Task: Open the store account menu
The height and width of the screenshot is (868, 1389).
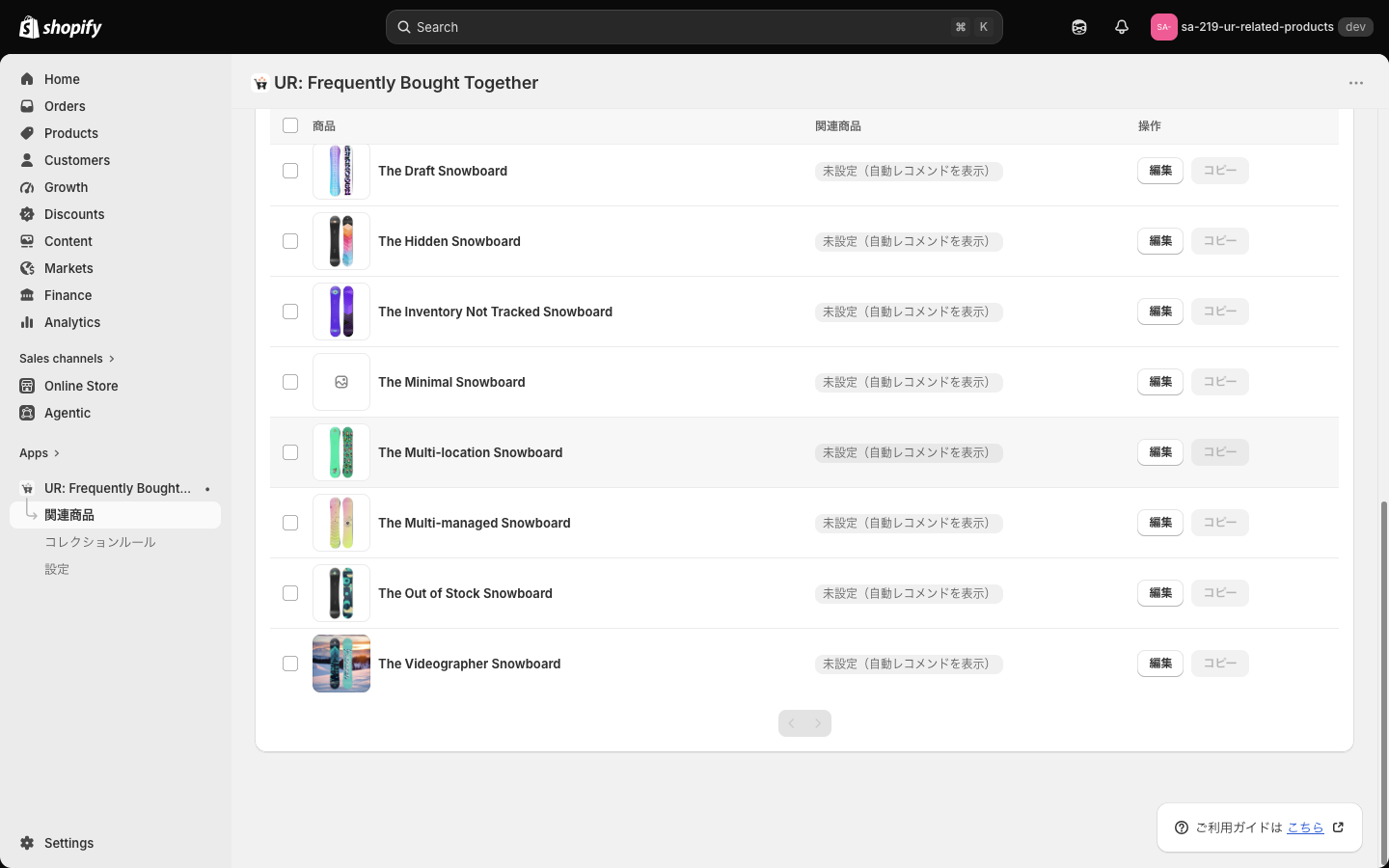Action: coord(1262,27)
